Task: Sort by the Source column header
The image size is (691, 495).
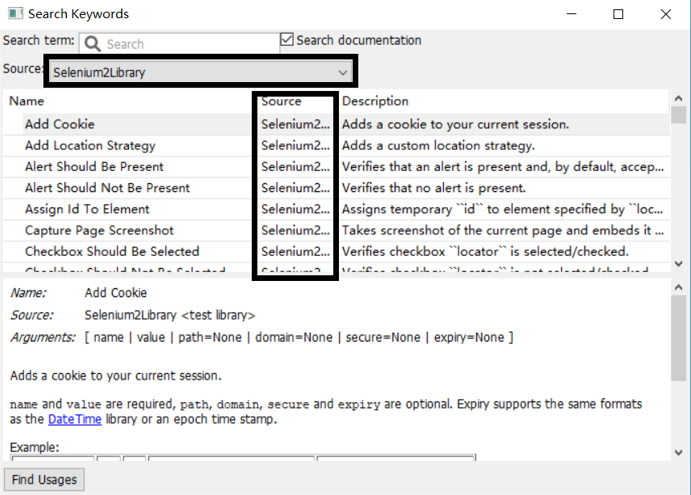Action: click(x=281, y=101)
